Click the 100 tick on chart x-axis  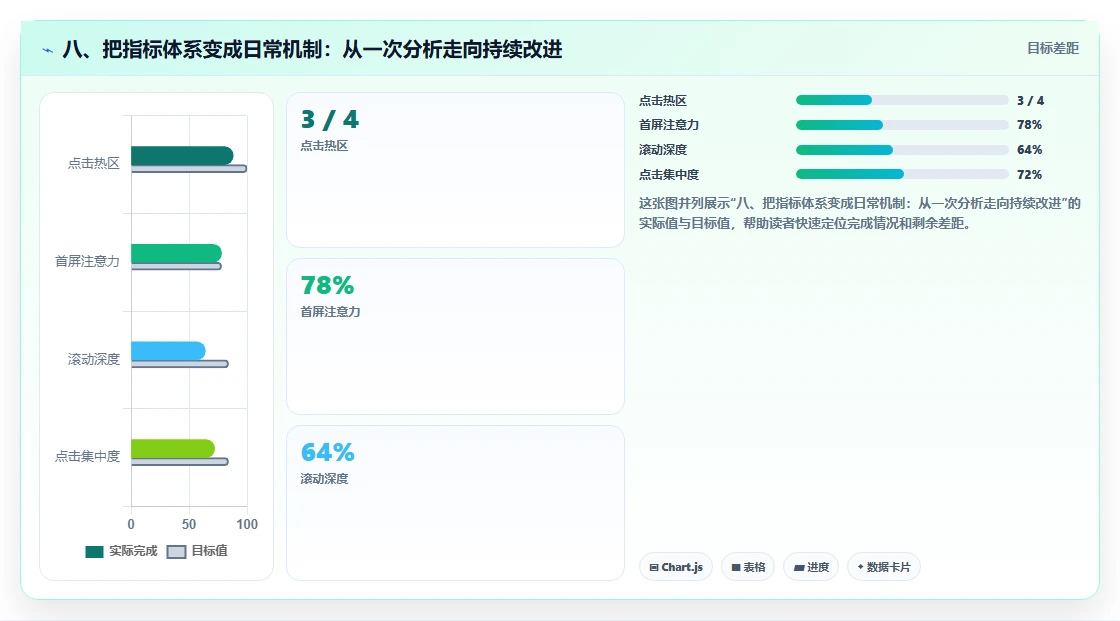tap(247, 524)
